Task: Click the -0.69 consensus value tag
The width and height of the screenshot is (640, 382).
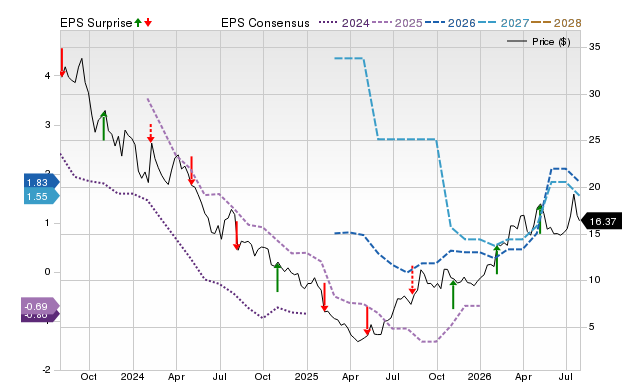Action: [40, 306]
